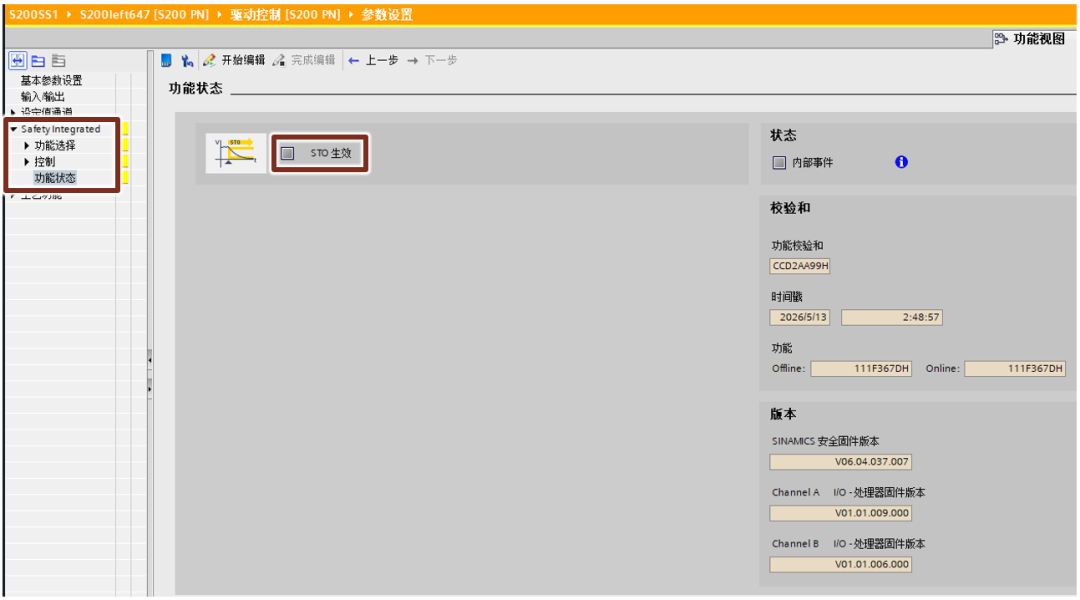Click safety firmware version V06.04.037.007
Image resolution: width=1080 pixels, height=600 pixels.
pyautogui.click(x=840, y=462)
